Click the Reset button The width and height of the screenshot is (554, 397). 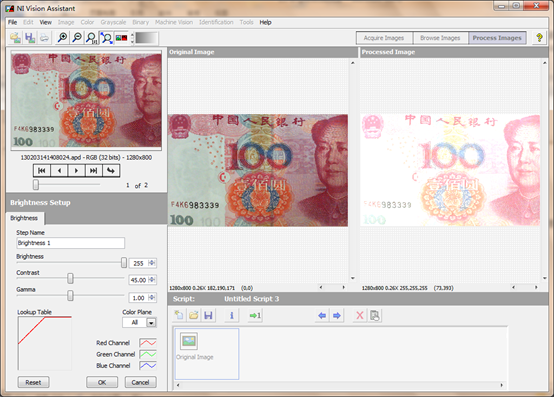[33, 382]
